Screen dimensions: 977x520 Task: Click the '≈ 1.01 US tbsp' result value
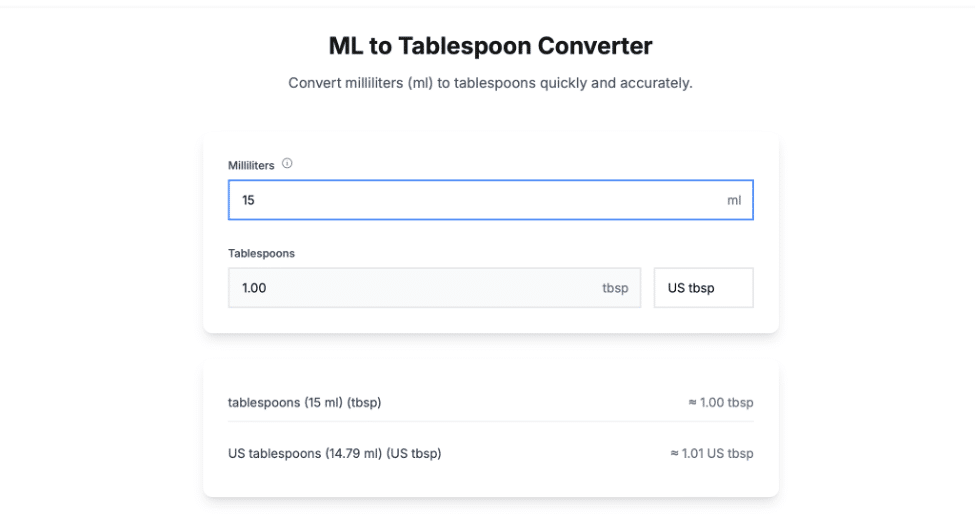pyautogui.click(x=712, y=453)
